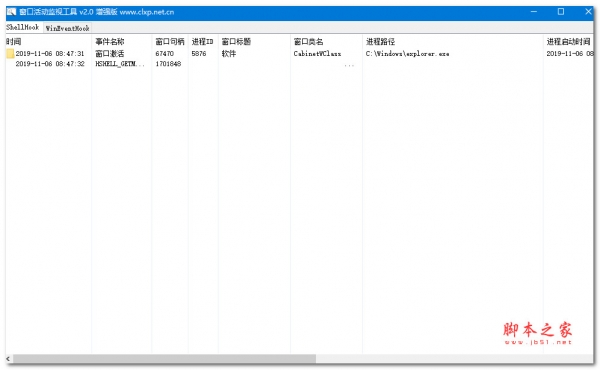Maximize the window
This screenshot has width=600, height=370.
pyautogui.click(x=561, y=12)
